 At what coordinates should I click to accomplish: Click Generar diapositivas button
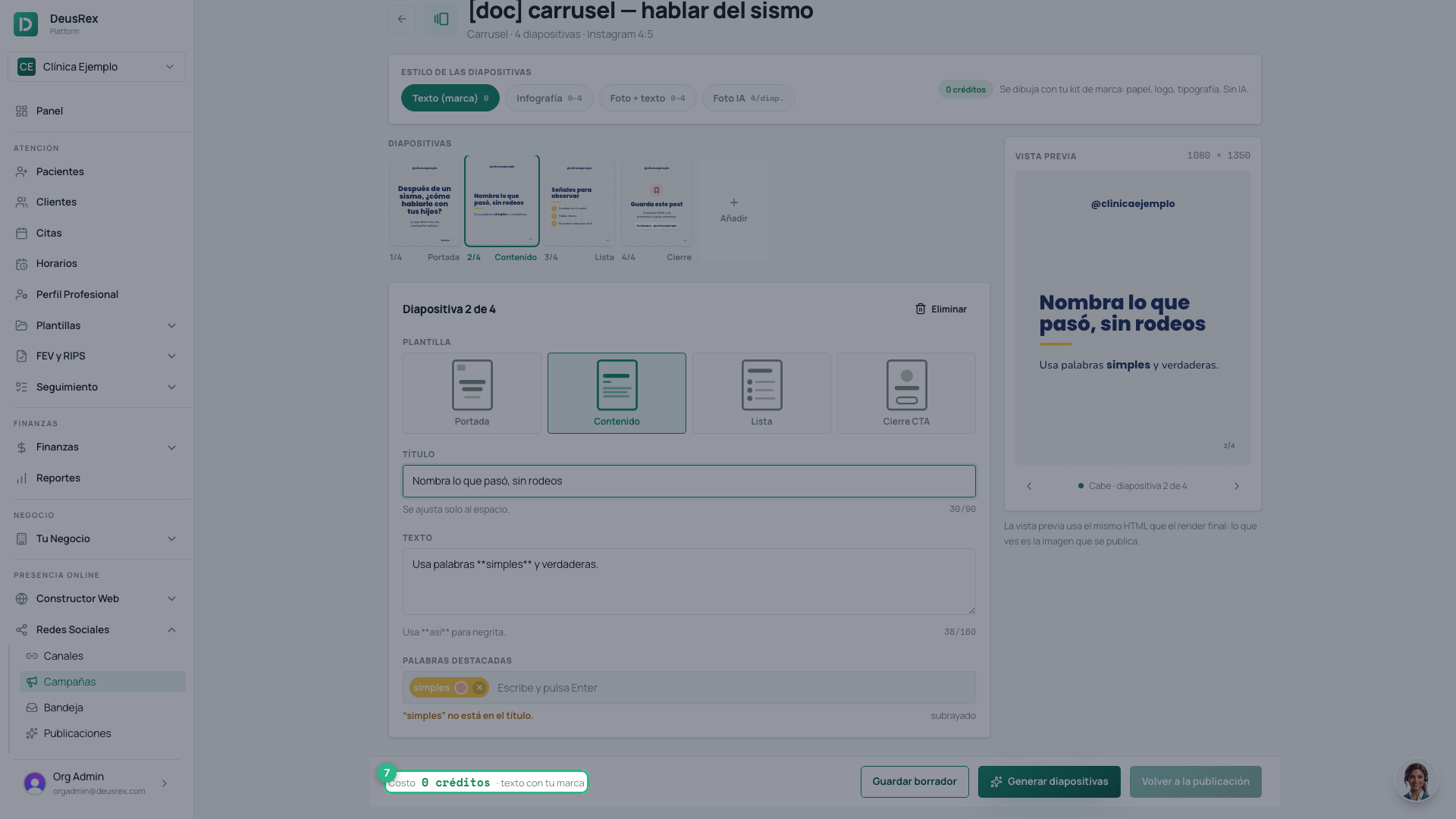pyautogui.click(x=1049, y=782)
